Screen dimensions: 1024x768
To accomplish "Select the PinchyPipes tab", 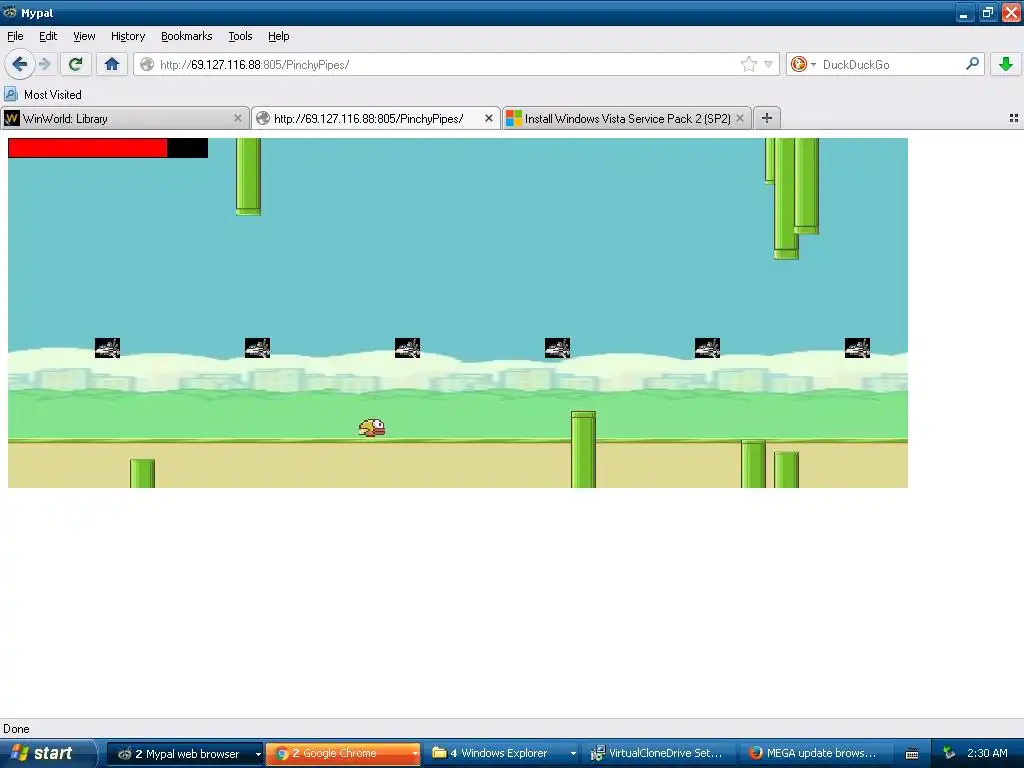I will (x=376, y=118).
